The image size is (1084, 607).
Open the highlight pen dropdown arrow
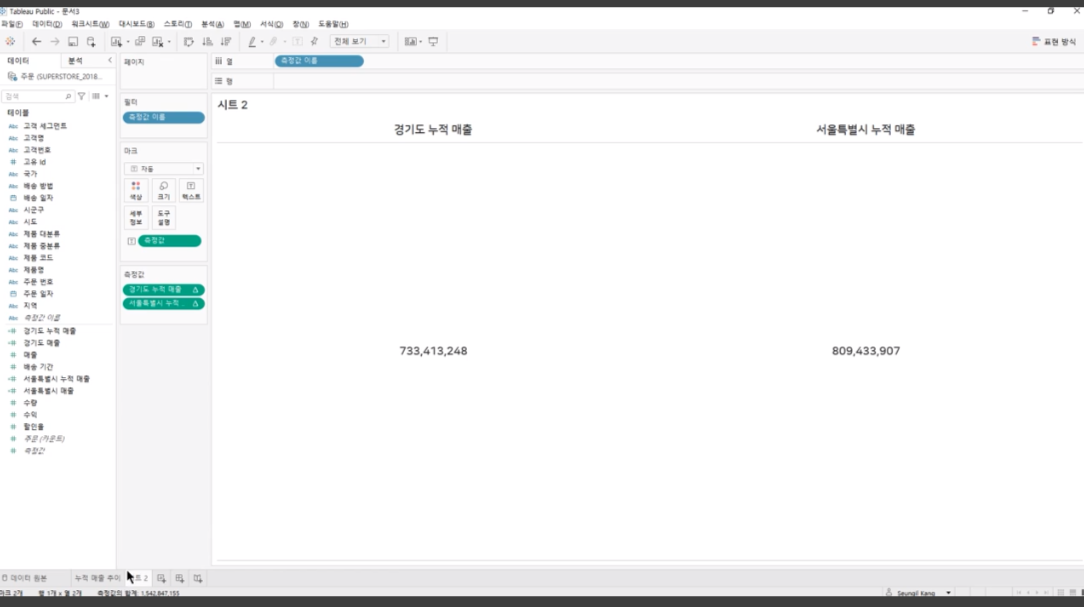(x=262, y=41)
